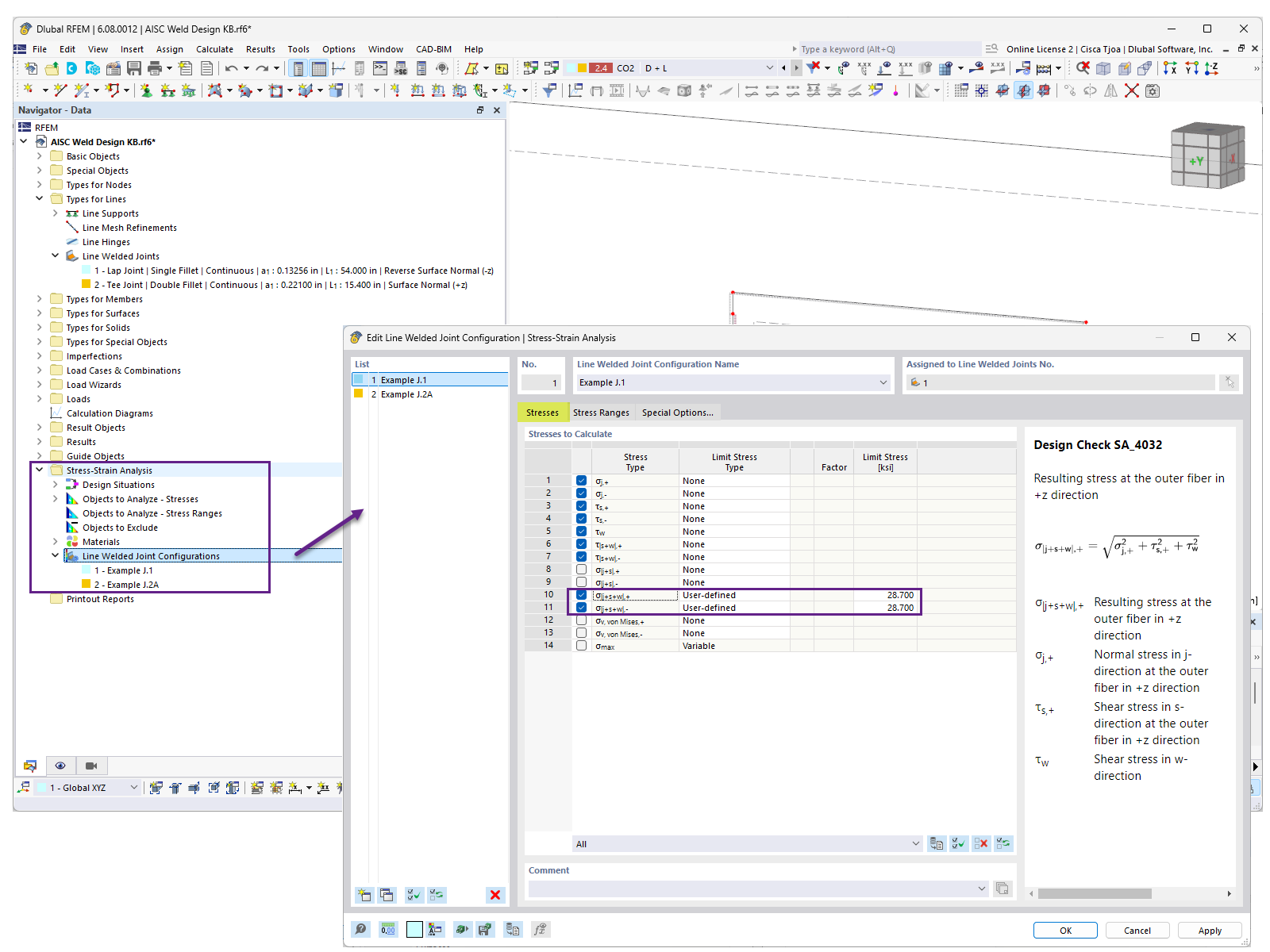Viewport: 1270px width, 952px height.
Task: Apply the configuration changes
Action: click(1210, 930)
